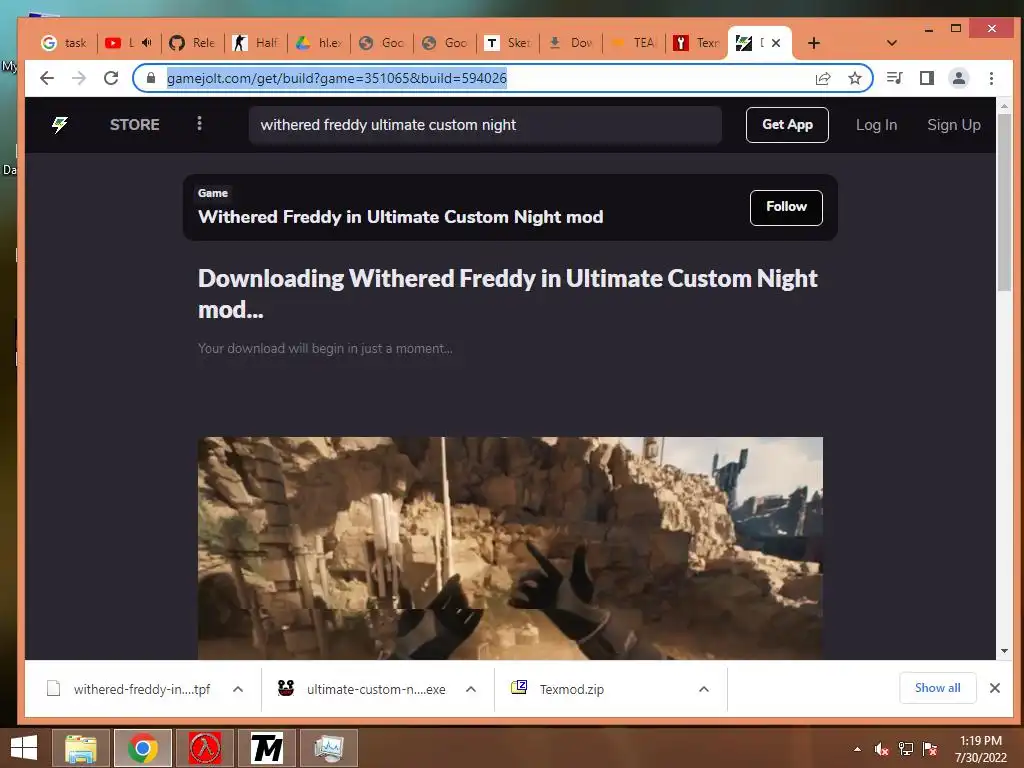
Task: Switch to the 'Half' Half-Life tab
Action: coord(256,43)
